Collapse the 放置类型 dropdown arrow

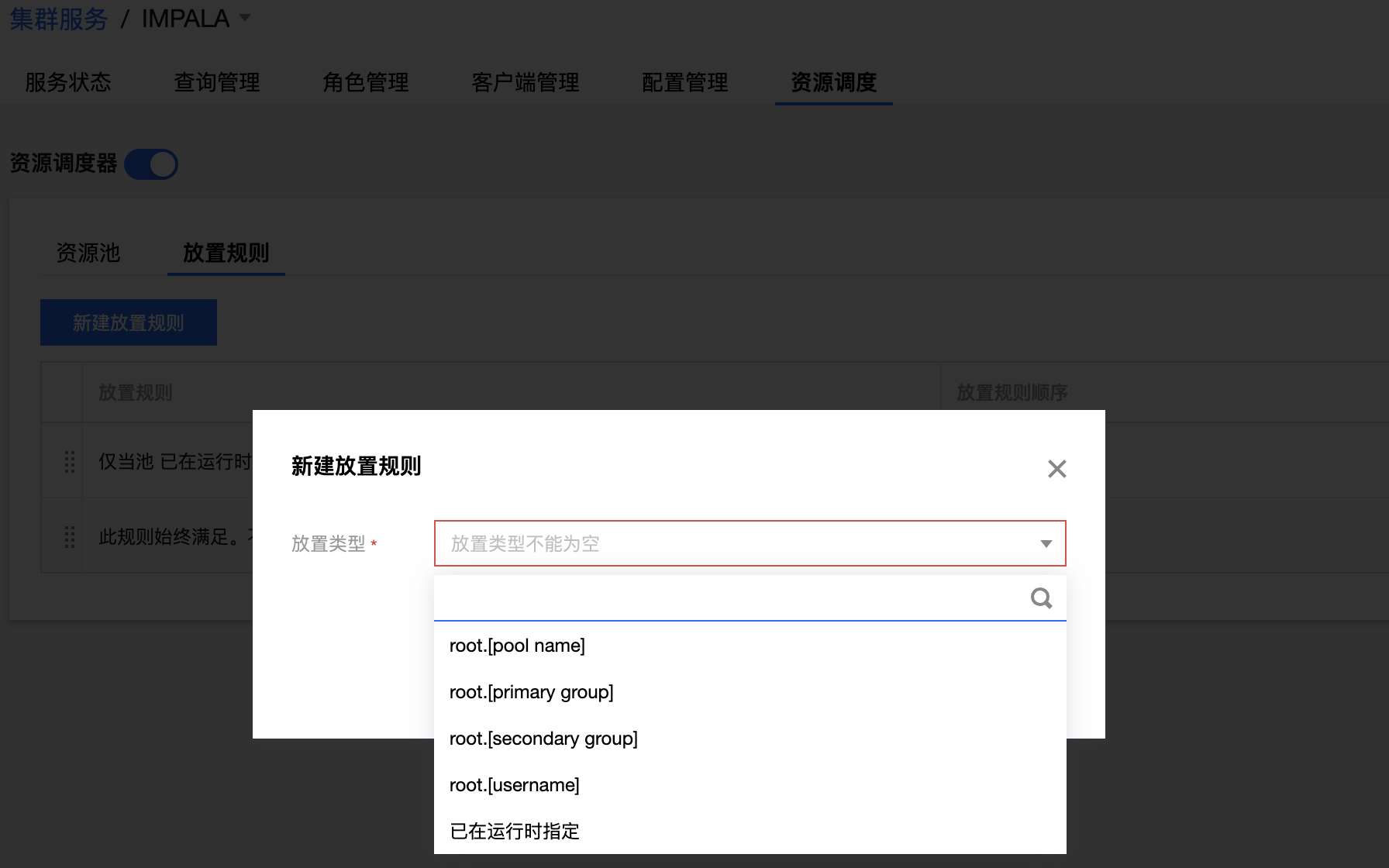pyautogui.click(x=1046, y=544)
